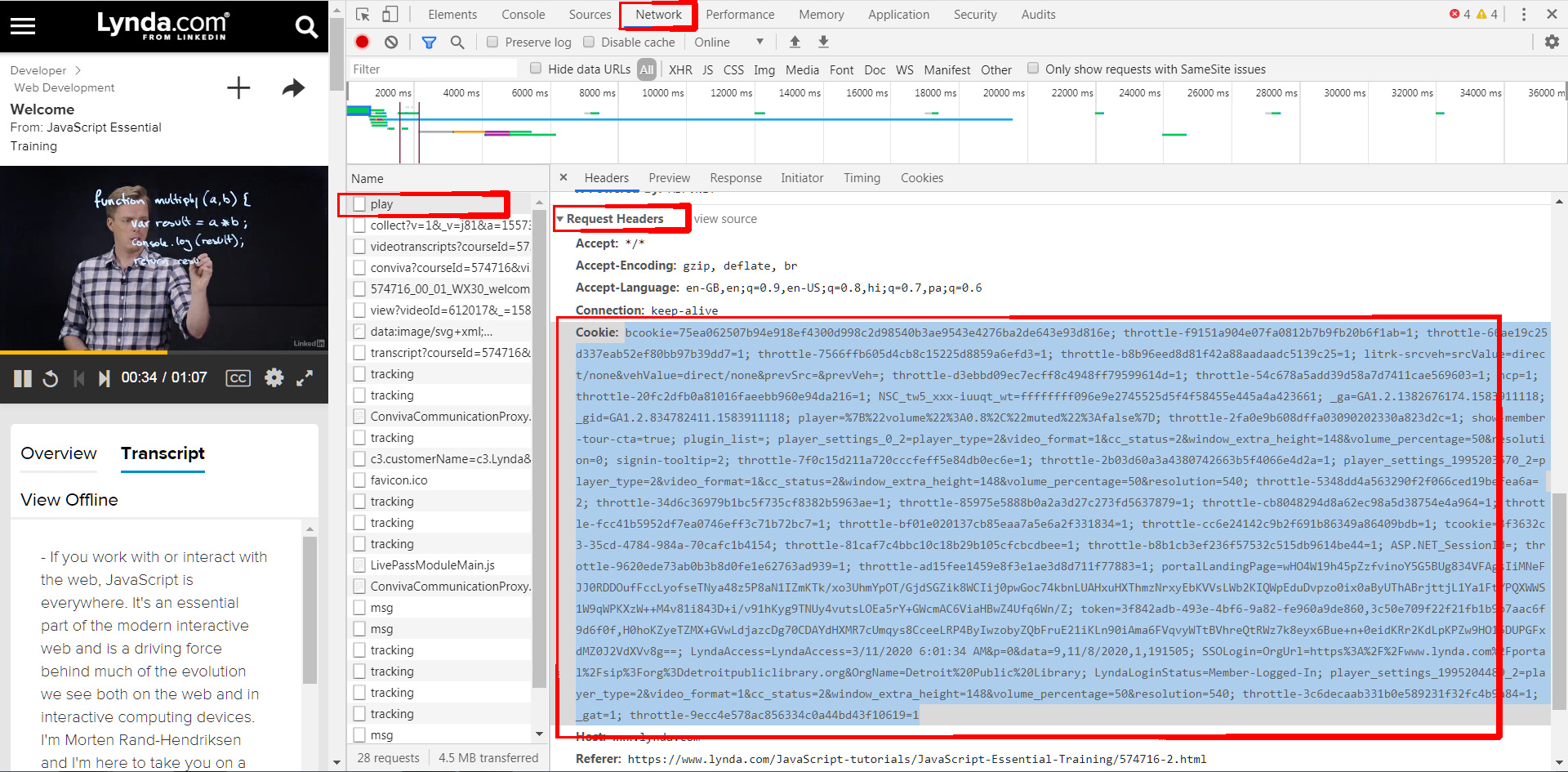Click the video player thumbnail
Image resolution: width=1568 pixels, height=772 pixels.
(x=164, y=258)
